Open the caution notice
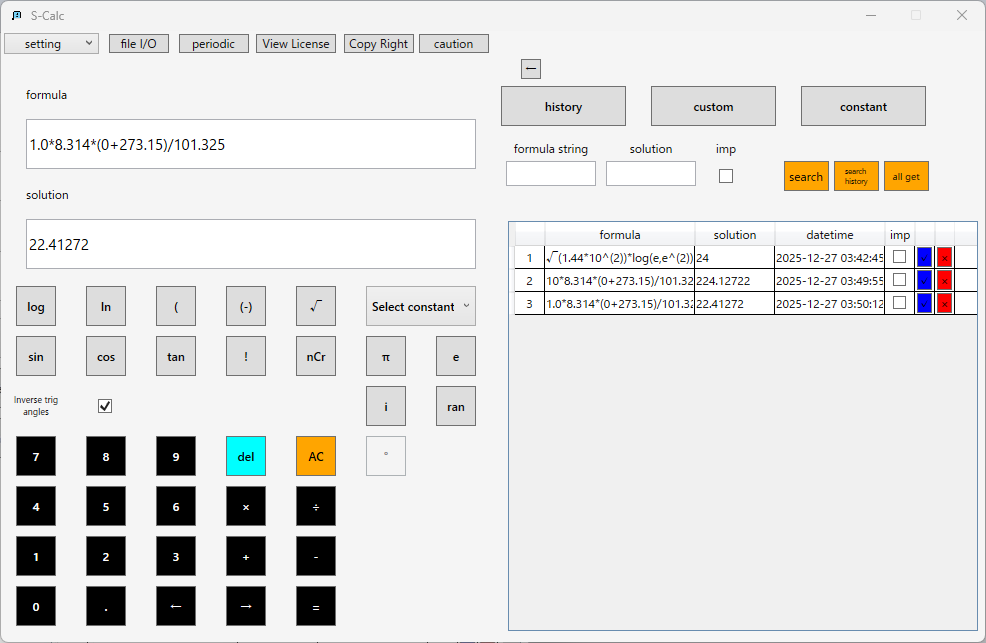The image size is (986, 643). 453,43
